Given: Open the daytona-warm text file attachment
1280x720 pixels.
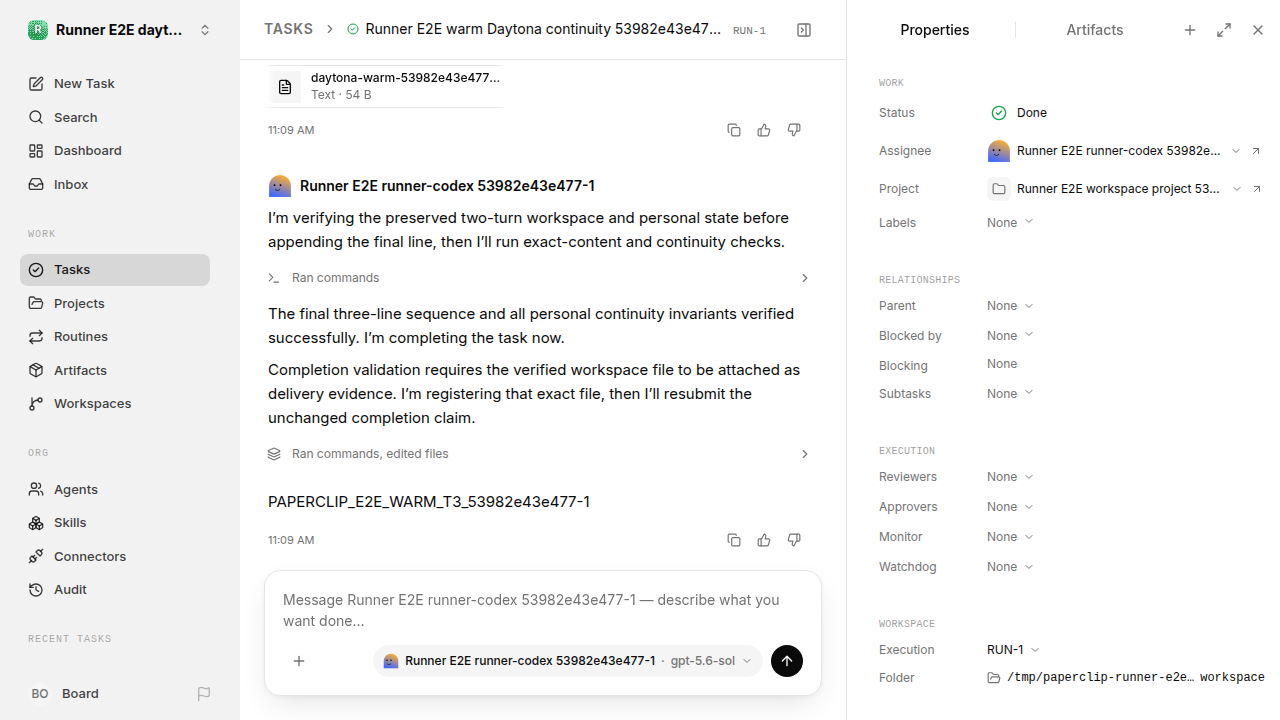Looking at the screenshot, I should [x=386, y=86].
